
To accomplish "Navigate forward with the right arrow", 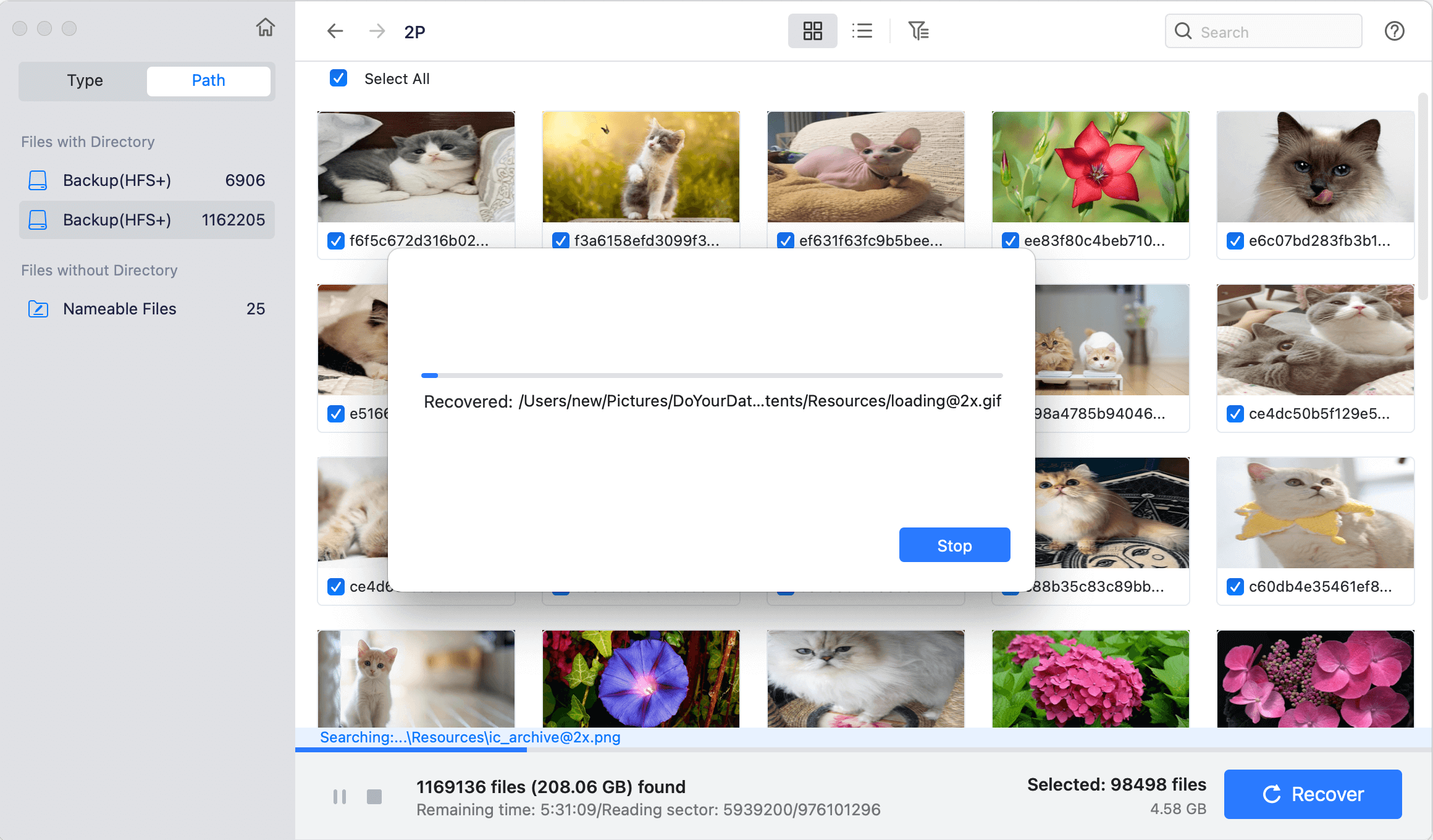I will click(x=377, y=31).
